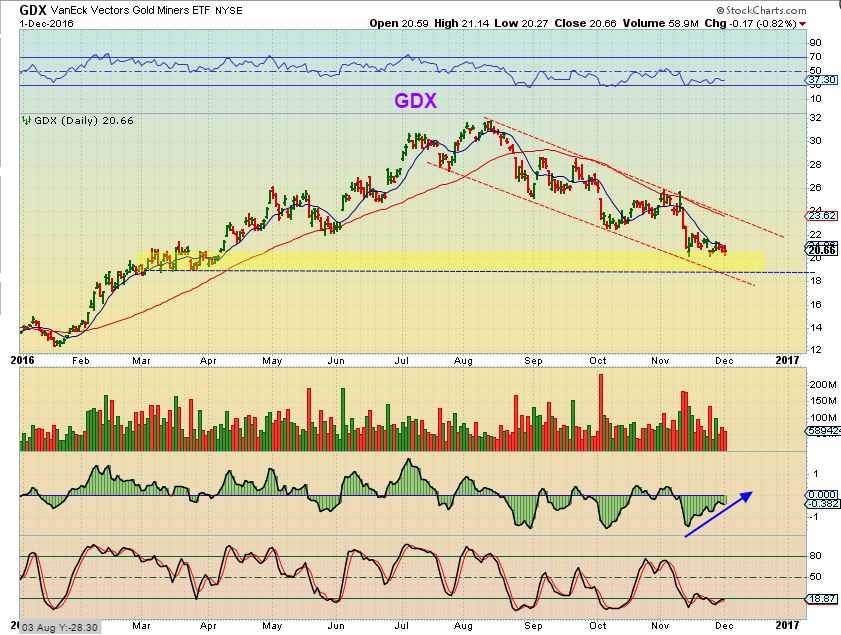Click the NYSE exchange label
Image resolution: width=841 pixels, height=635 pixels.
click(228, 11)
